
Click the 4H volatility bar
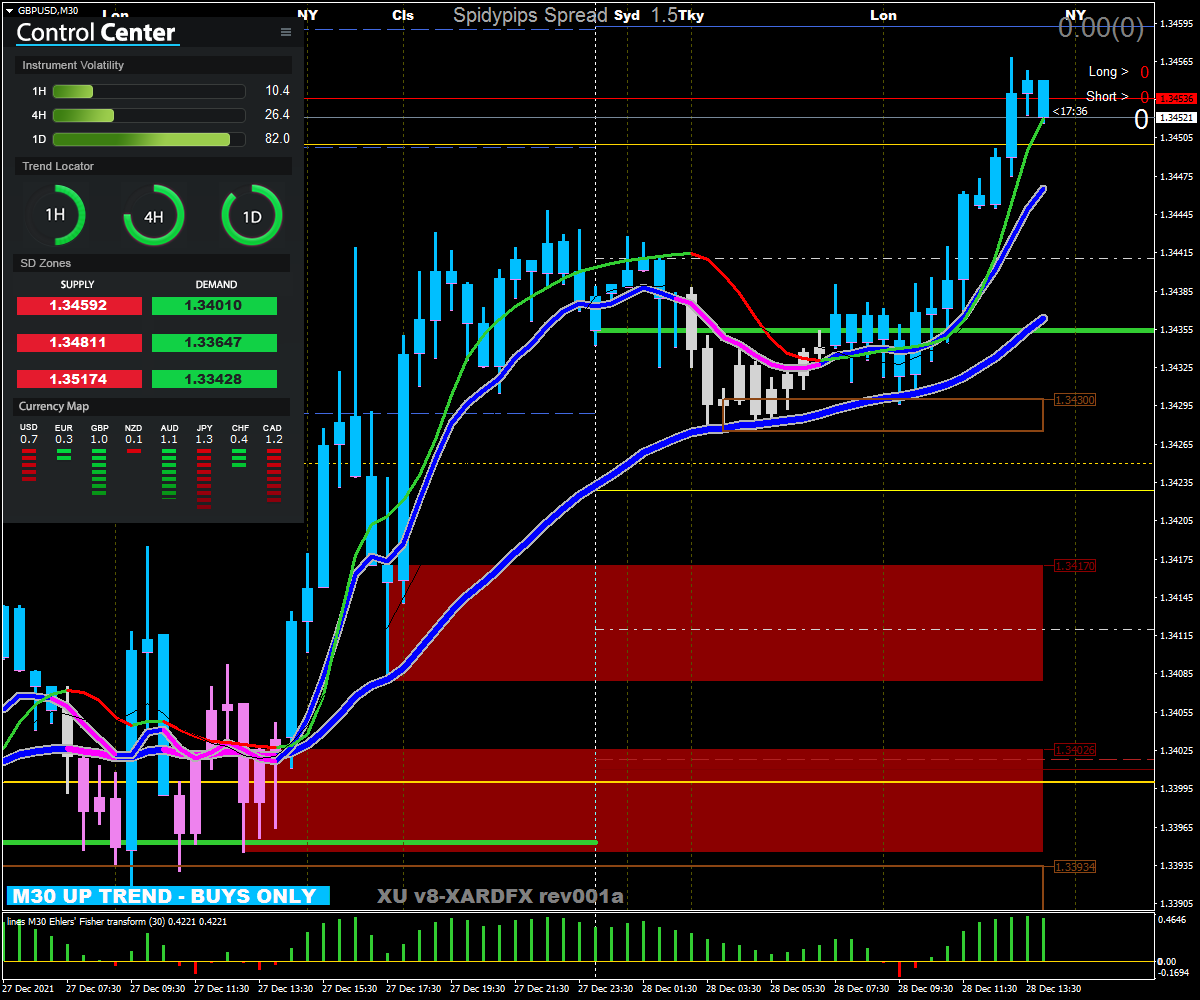click(x=149, y=115)
